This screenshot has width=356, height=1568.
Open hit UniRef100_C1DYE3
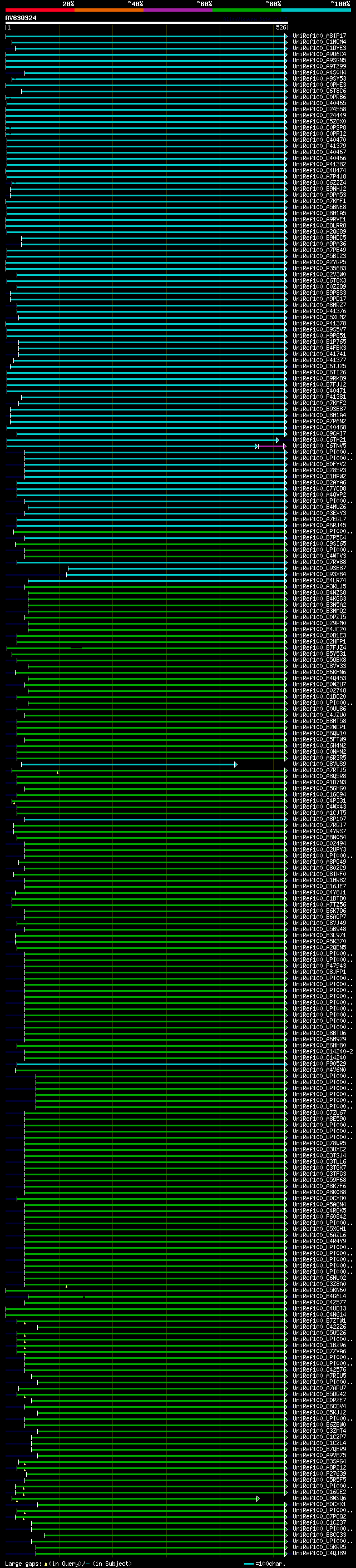pyautogui.click(x=319, y=48)
